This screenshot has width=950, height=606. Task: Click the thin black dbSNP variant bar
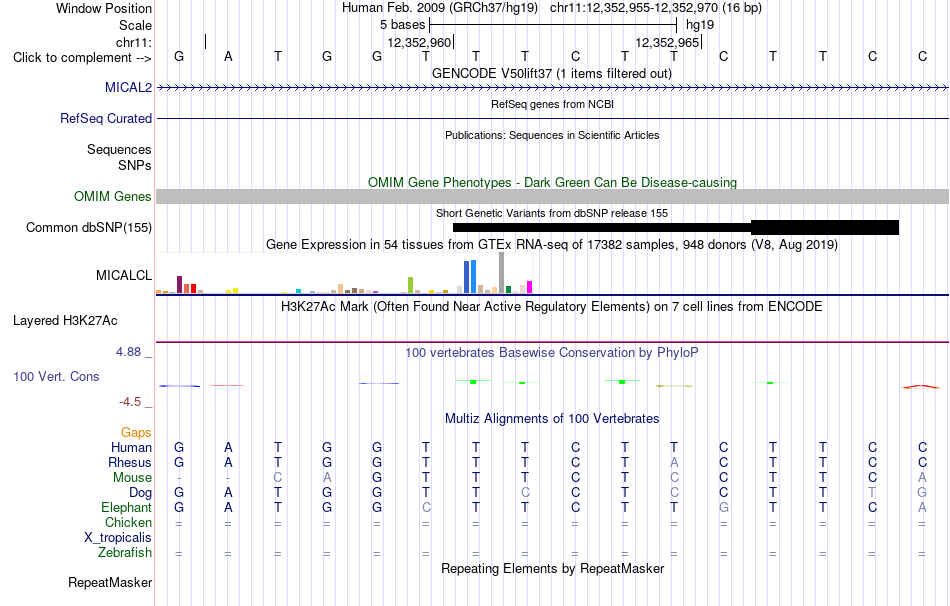[602, 228]
